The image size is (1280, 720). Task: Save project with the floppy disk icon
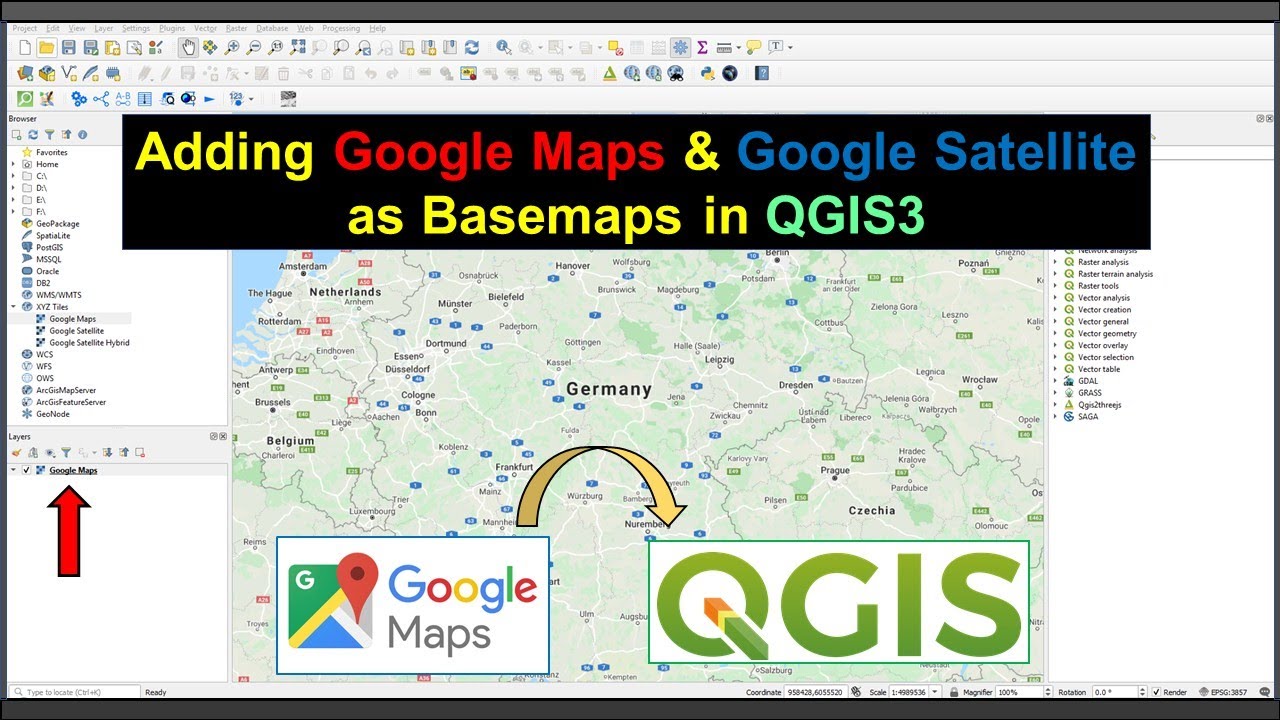click(x=68, y=47)
